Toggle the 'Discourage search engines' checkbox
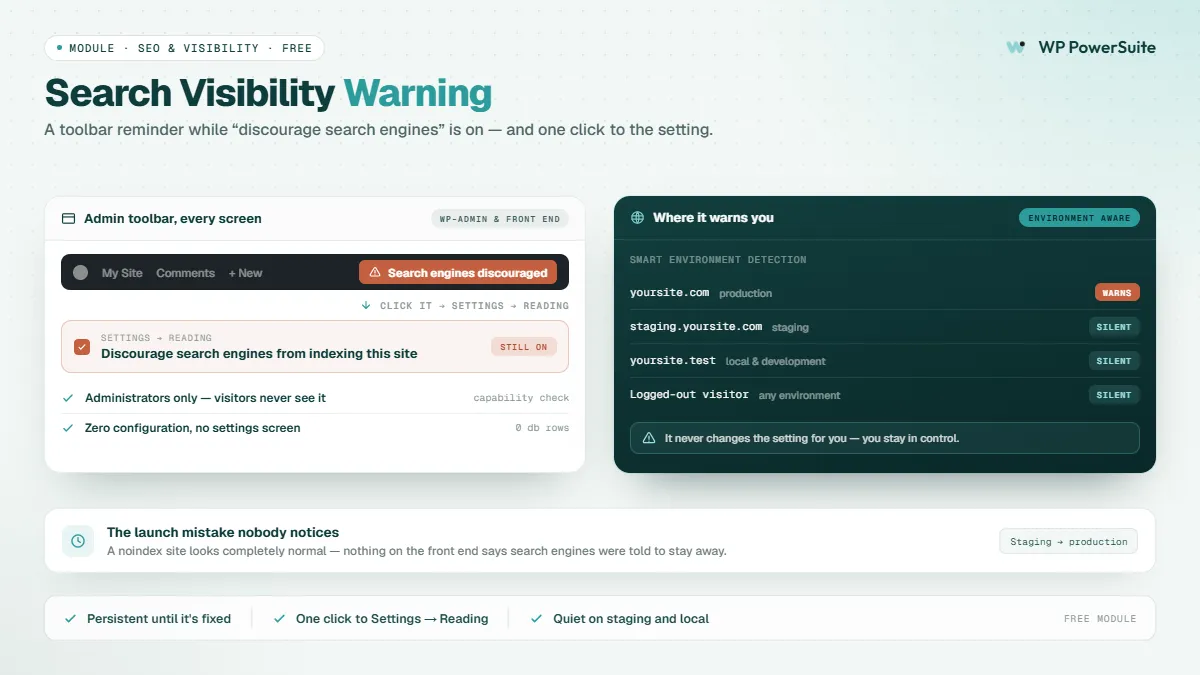 tap(82, 347)
